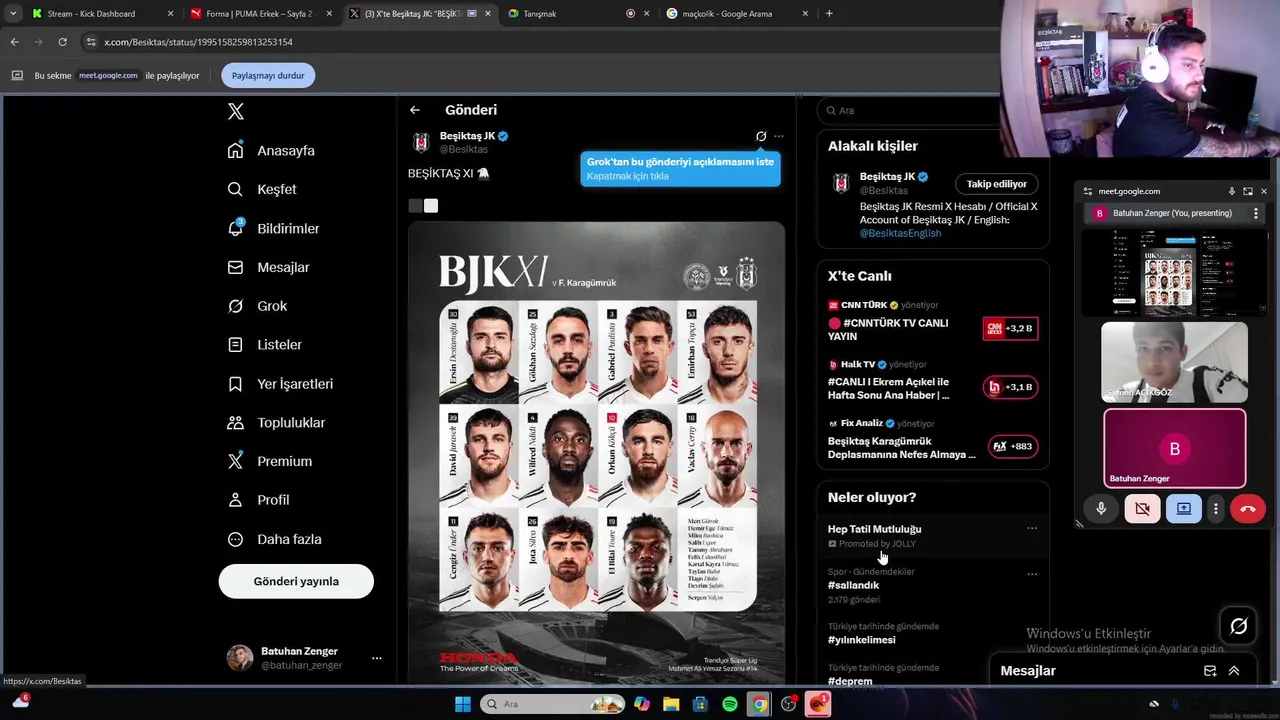Expand Daha fazla options

tap(274, 539)
